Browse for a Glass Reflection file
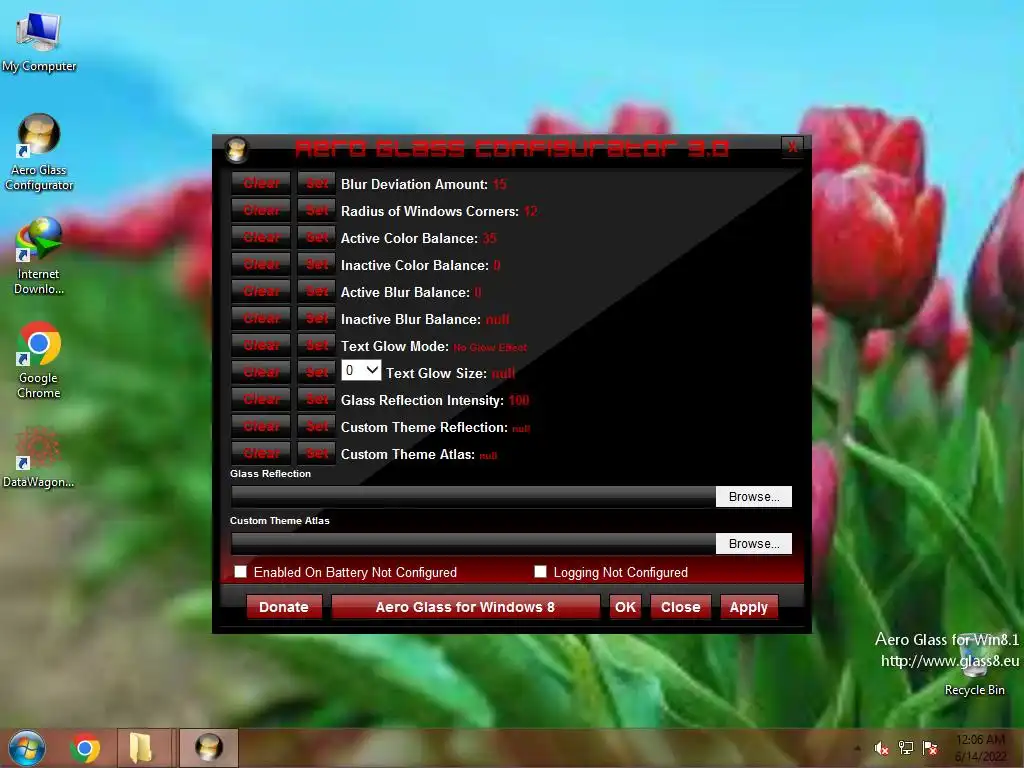 click(754, 496)
